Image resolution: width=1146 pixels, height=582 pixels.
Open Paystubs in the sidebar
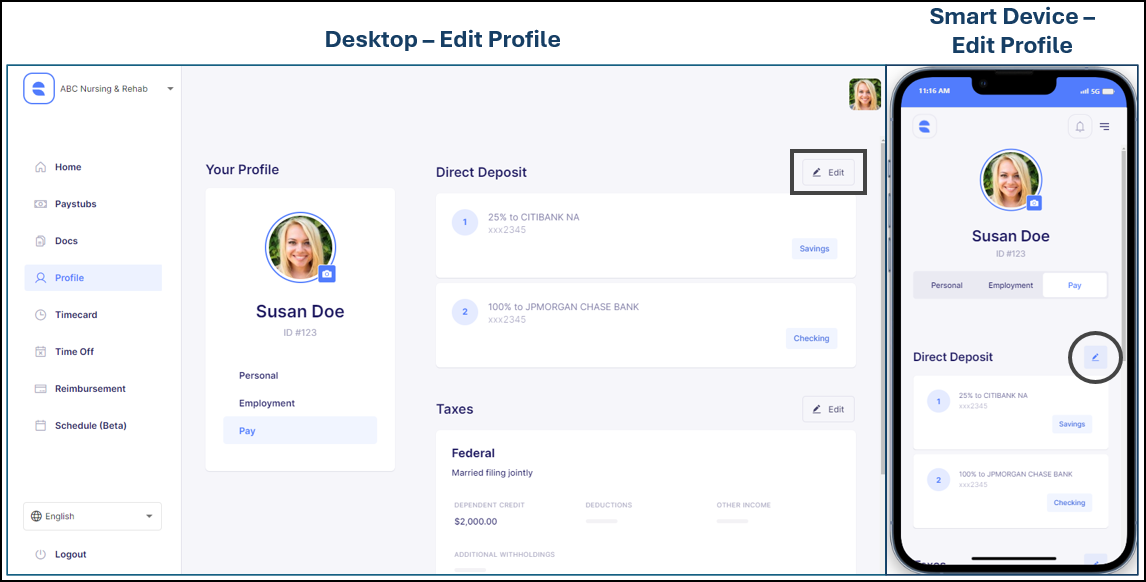pyautogui.click(x=75, y=204)
